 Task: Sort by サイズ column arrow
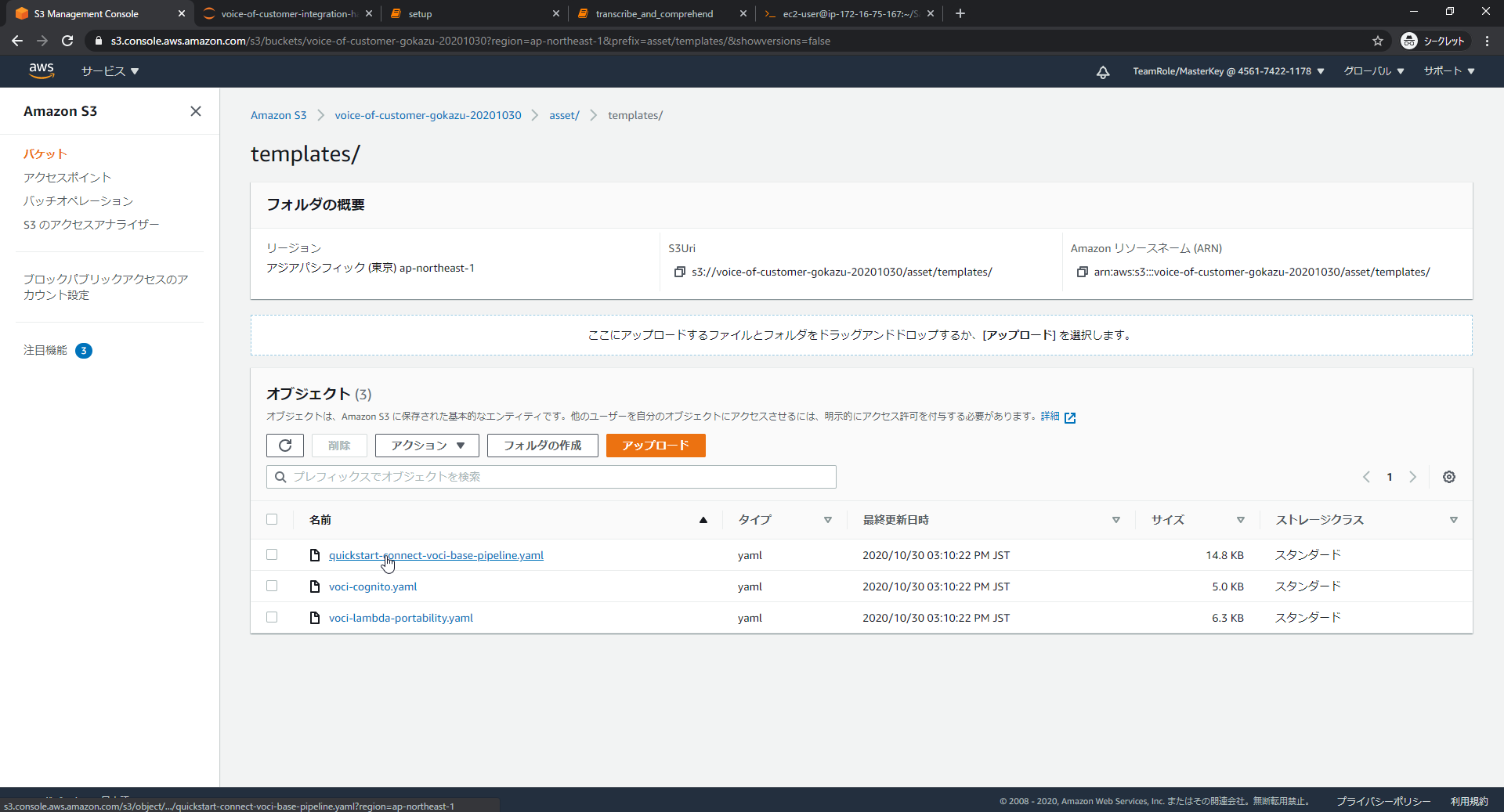click(1241, 520)
